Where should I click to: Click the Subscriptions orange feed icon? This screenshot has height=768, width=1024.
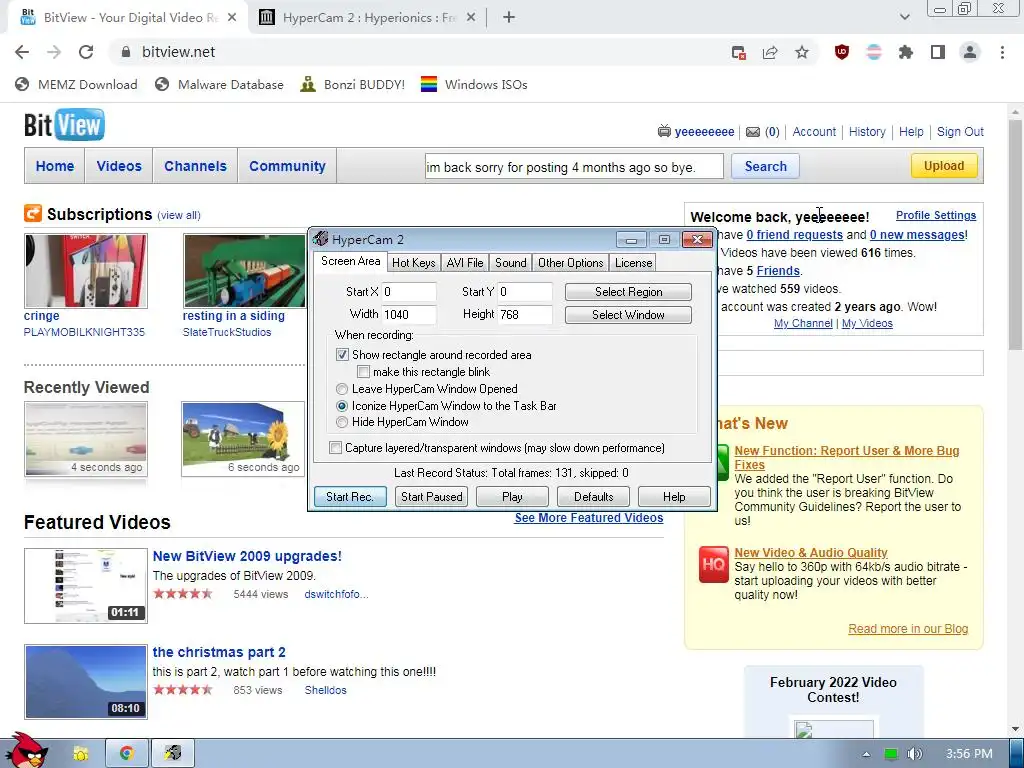pyautogui.click(x=33, y=213)
